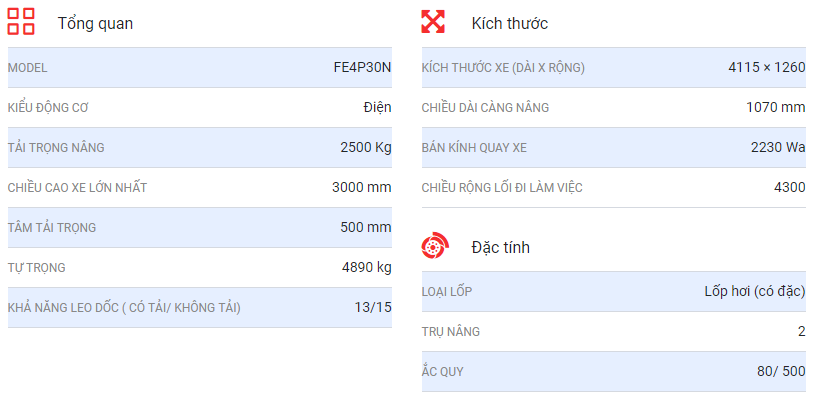This screenshot has width=813, height=399.
Task: Click the 13/15 gradeability value
Action: click(373, 307)
